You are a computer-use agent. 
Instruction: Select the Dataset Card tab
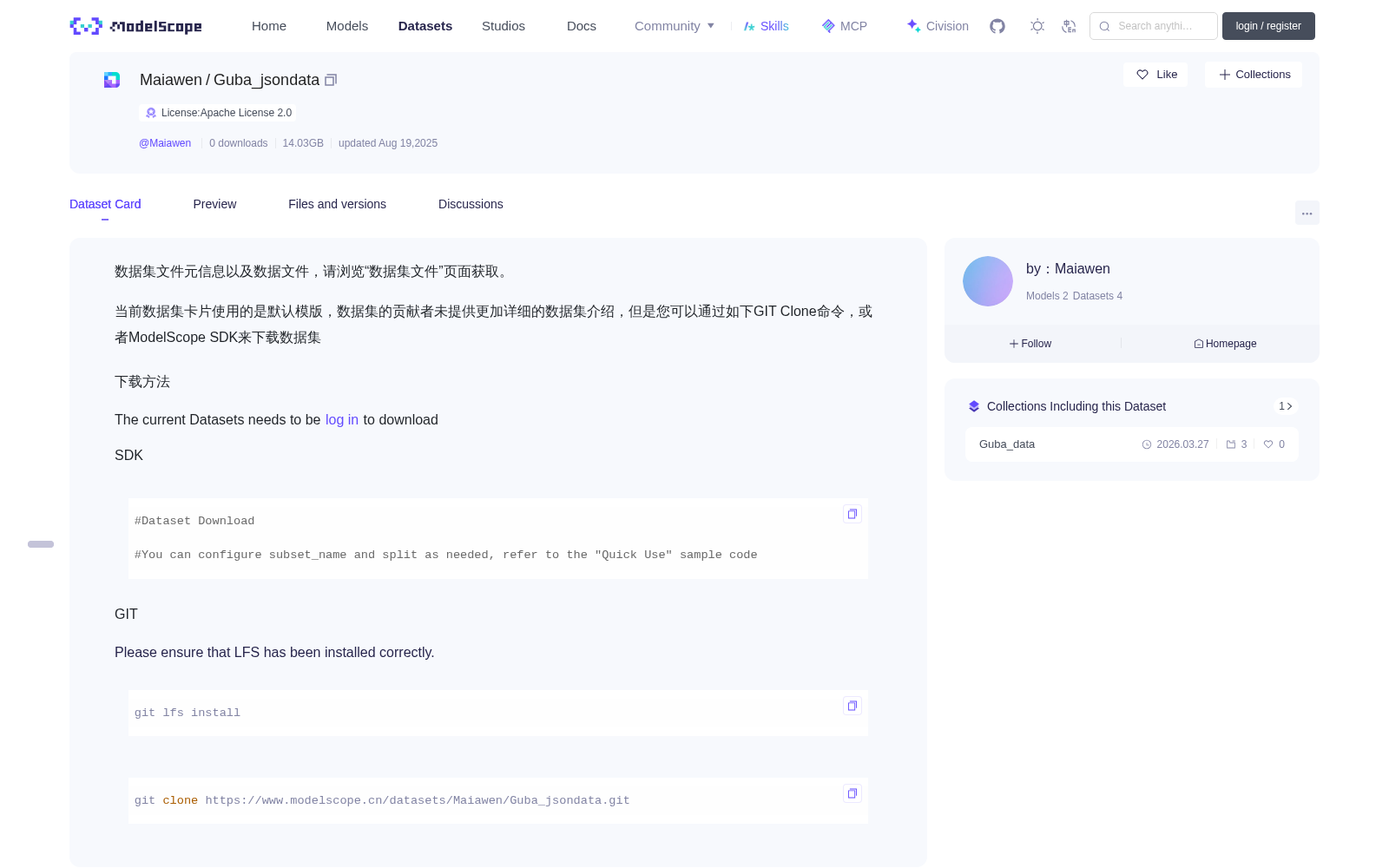105,204
